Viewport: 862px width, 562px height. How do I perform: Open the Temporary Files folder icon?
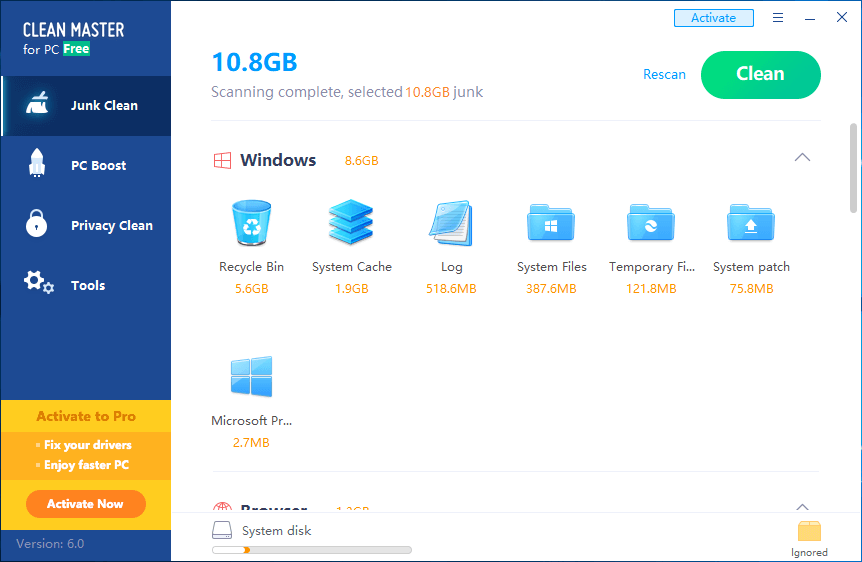pos(651,223)
